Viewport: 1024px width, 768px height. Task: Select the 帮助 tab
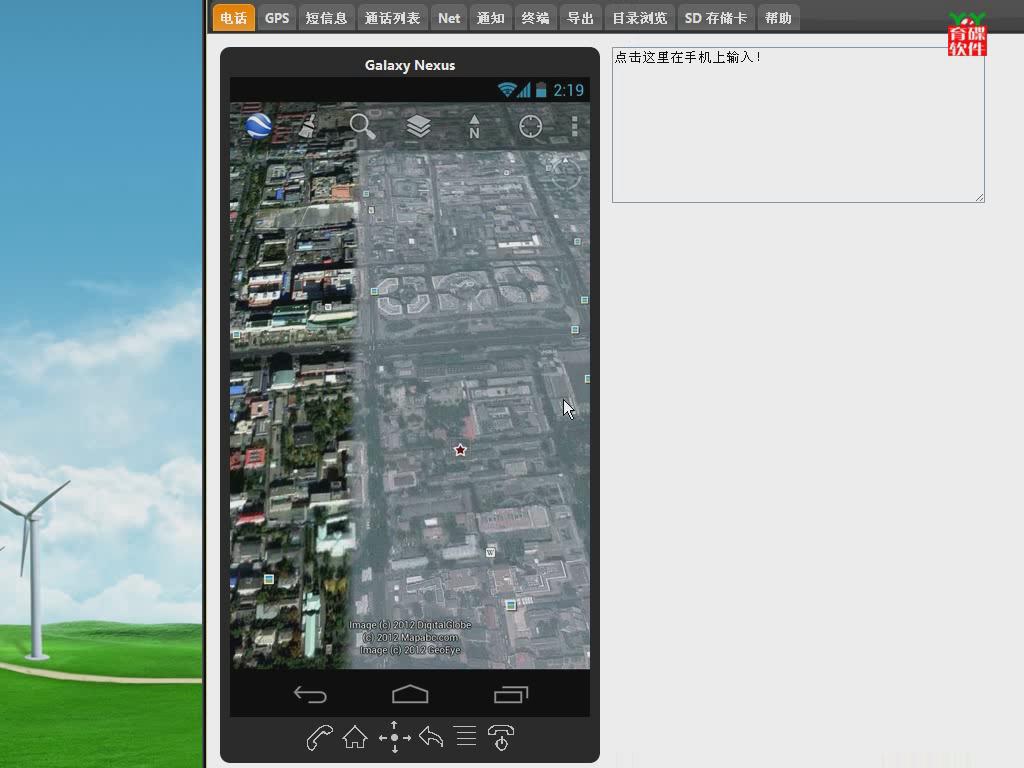pyautogui.click(x=778, y=18)
